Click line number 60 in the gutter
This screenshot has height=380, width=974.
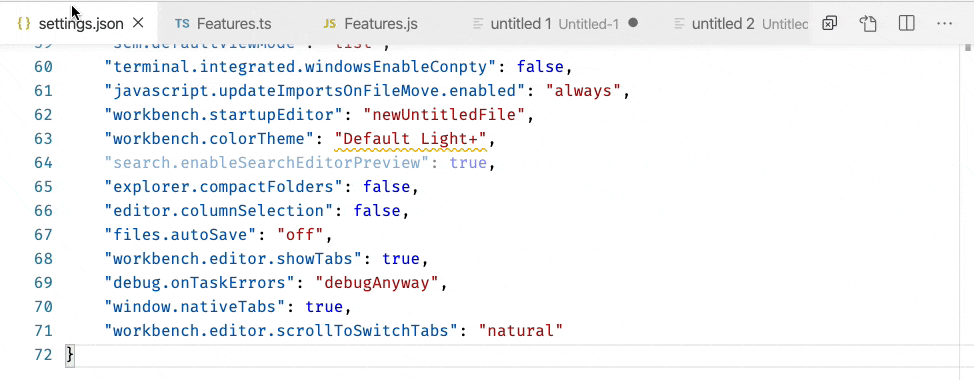pos(43,66)
